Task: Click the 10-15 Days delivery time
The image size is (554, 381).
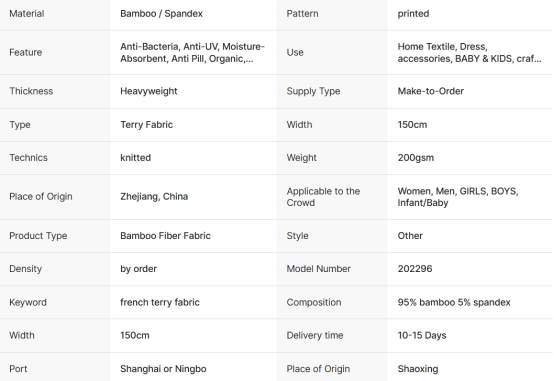Action: pyautogui.click(x=422, y=335)
